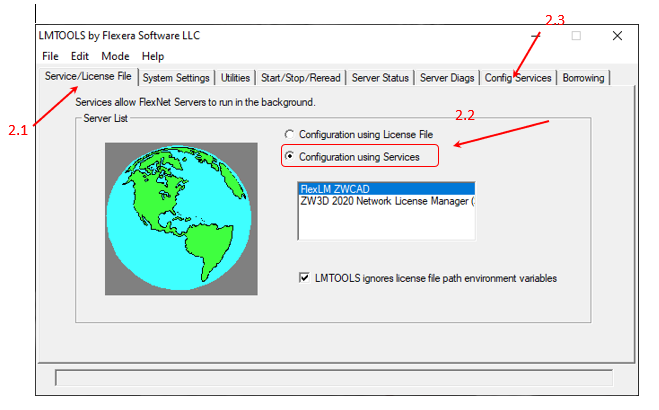This screenshot has width=659, height=410.
Task: Click the disabled maximize window button
Action: (x=576, y=36)
